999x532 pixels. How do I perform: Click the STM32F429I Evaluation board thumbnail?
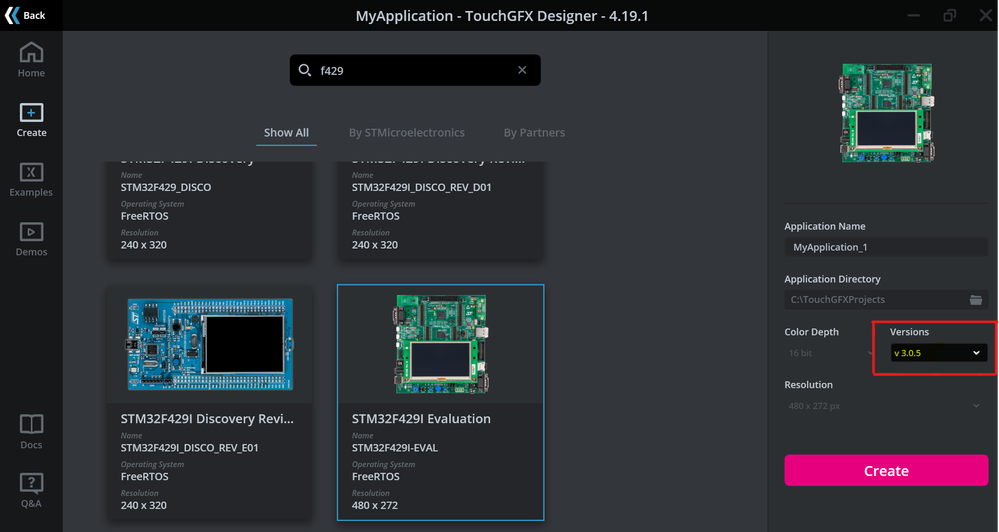(x=440, y=343)
